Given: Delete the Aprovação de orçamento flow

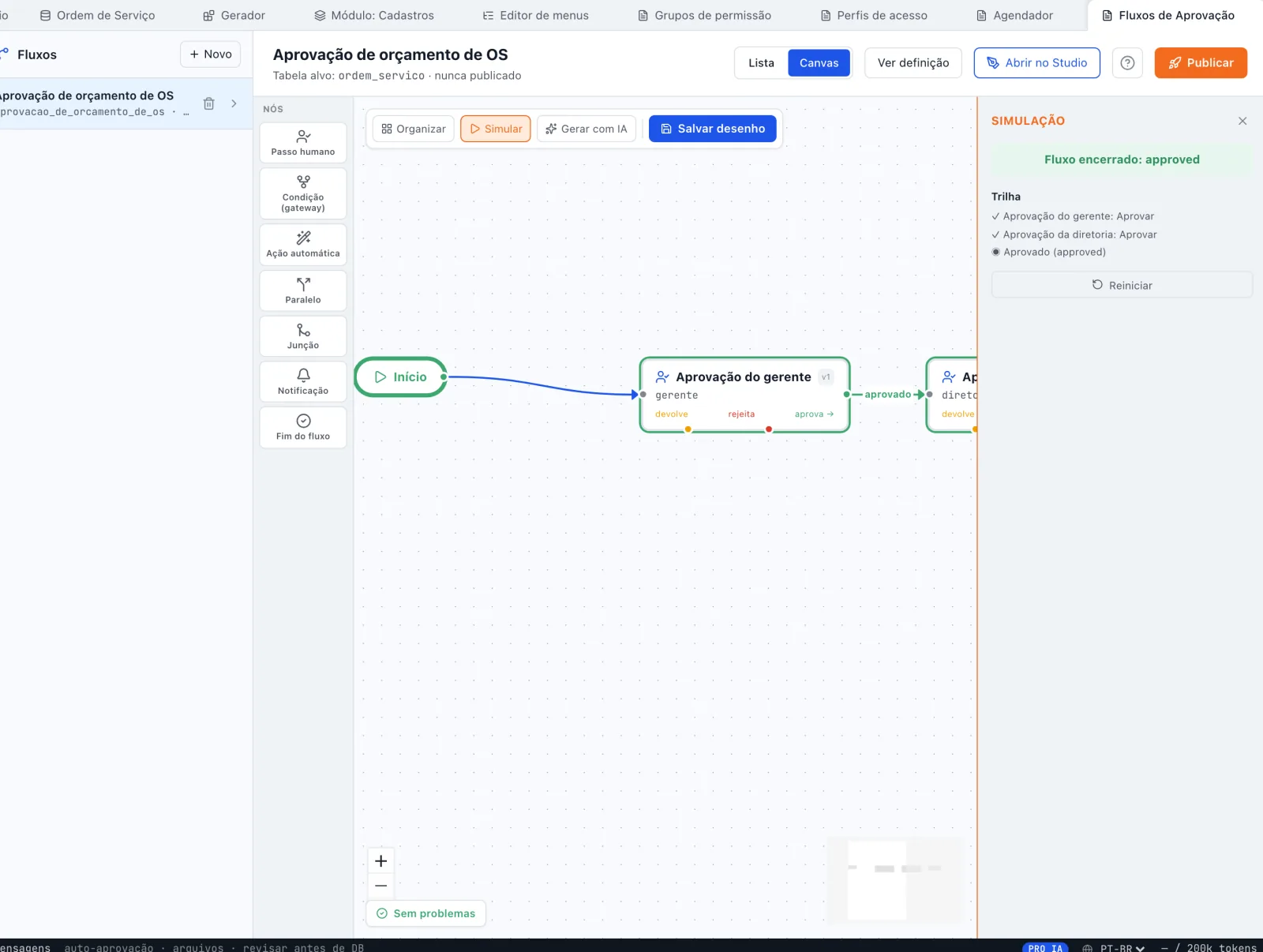Looking at the screenshot, I should (209, 103).
